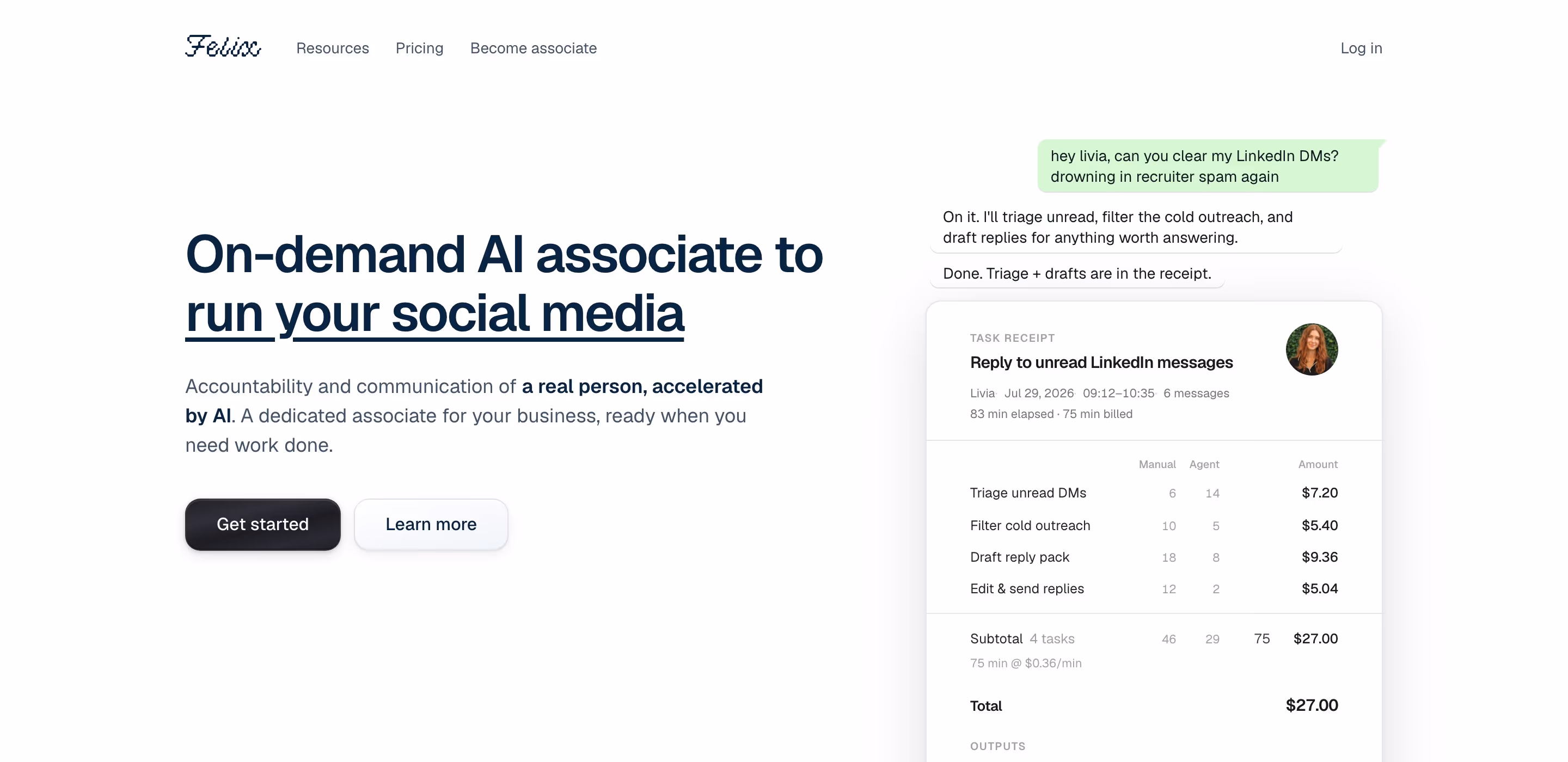Open Become associate link
Viewport: 1568px width, 762px height.
coord(533,48)
